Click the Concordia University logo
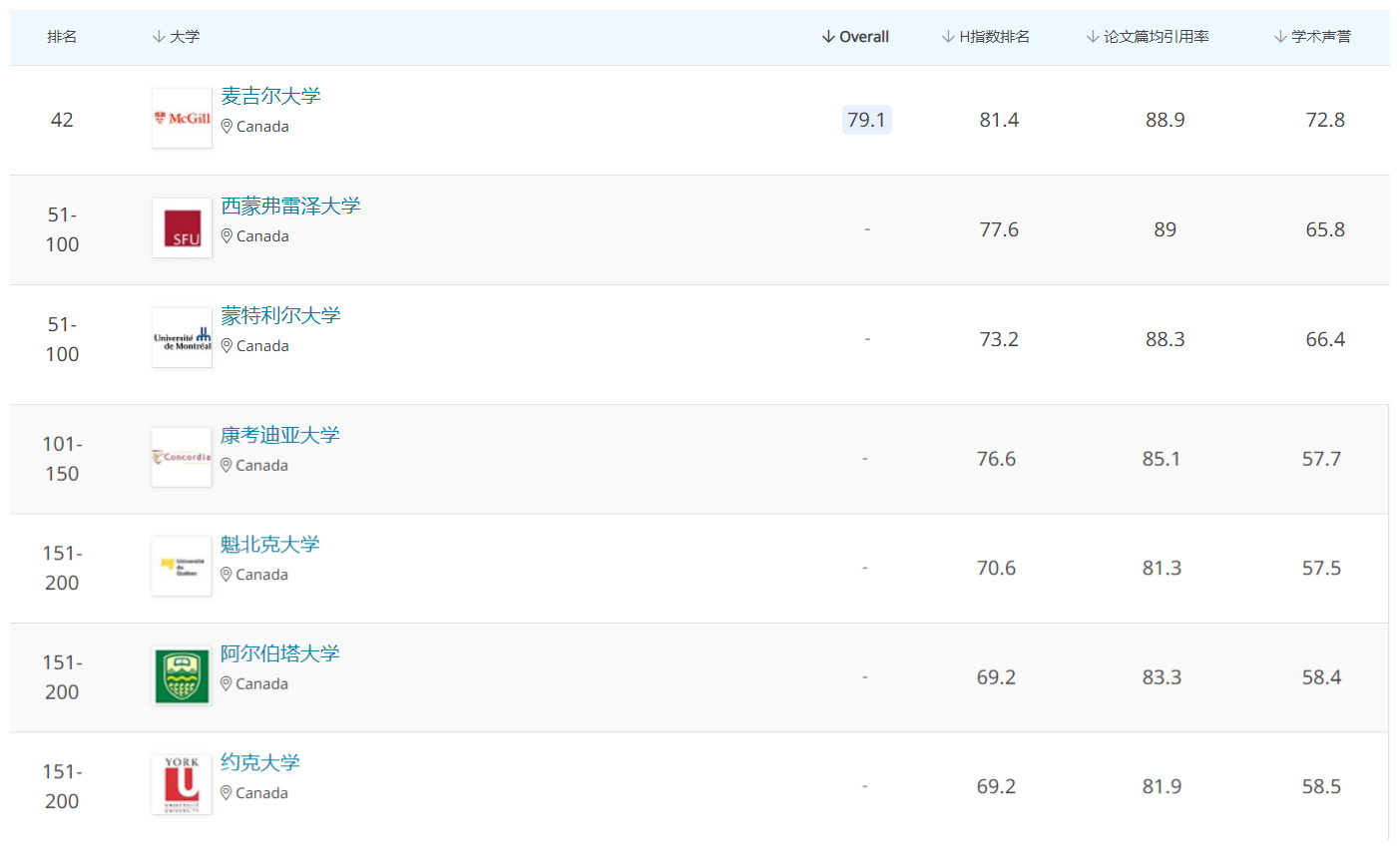Image resolution: width=1400 pixels, height=850 pixels. [182, 457]
